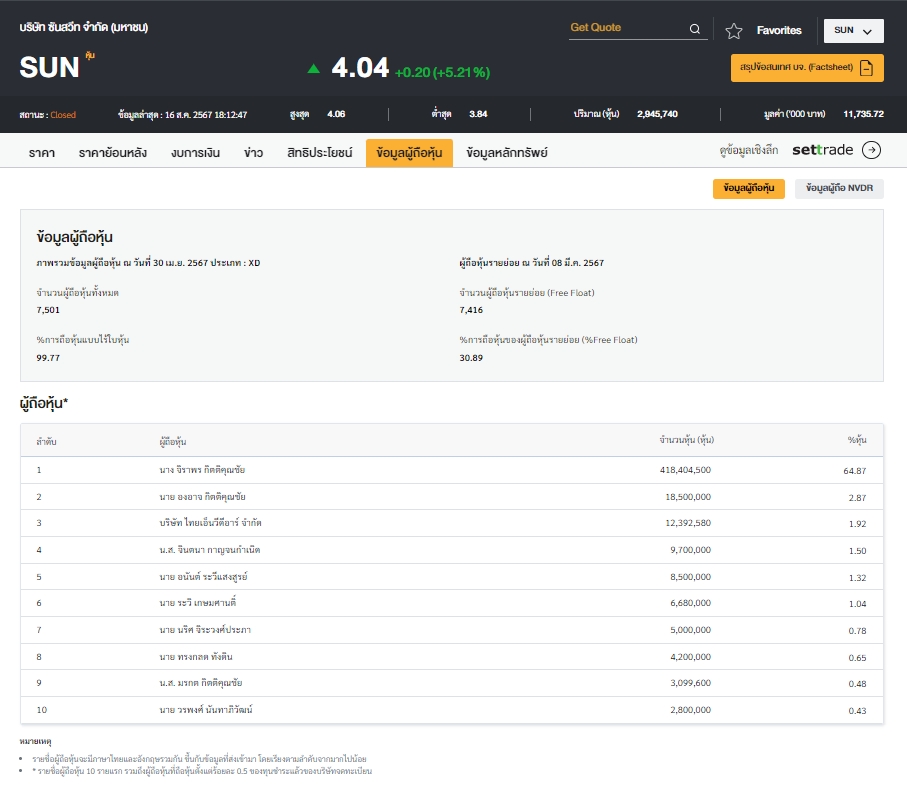Select shareholder น.ส. จินตนา กาญจนกำเนิด
The height and width of the screenshot is (793, 907).
pyautogui.click(x=210, y=550)
